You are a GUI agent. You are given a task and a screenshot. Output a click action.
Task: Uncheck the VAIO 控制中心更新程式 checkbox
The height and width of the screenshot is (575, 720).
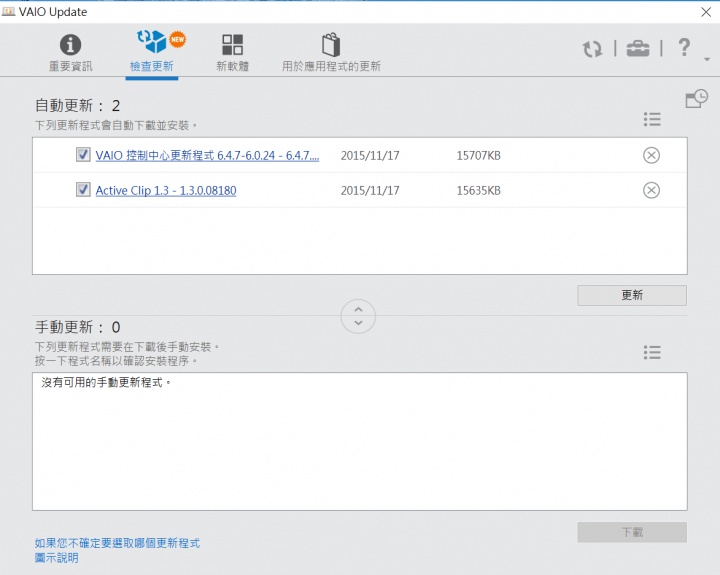pyautogui.click(x=83, y=155)
